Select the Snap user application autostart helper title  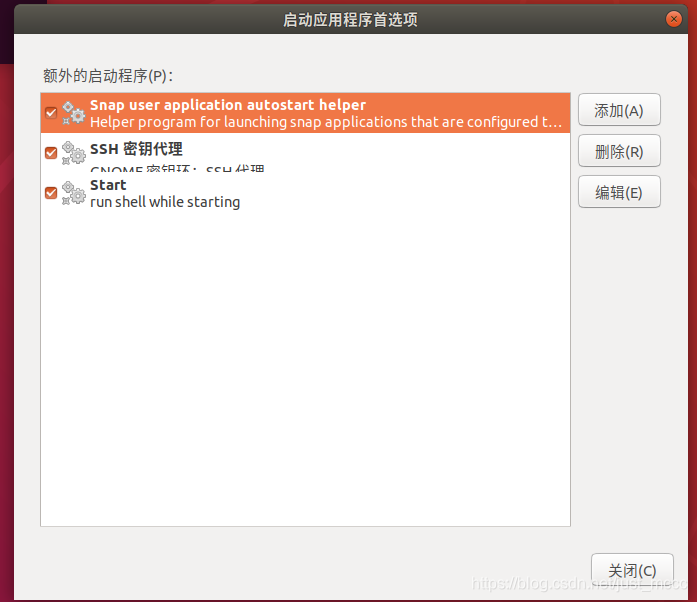tap(228, 105)
